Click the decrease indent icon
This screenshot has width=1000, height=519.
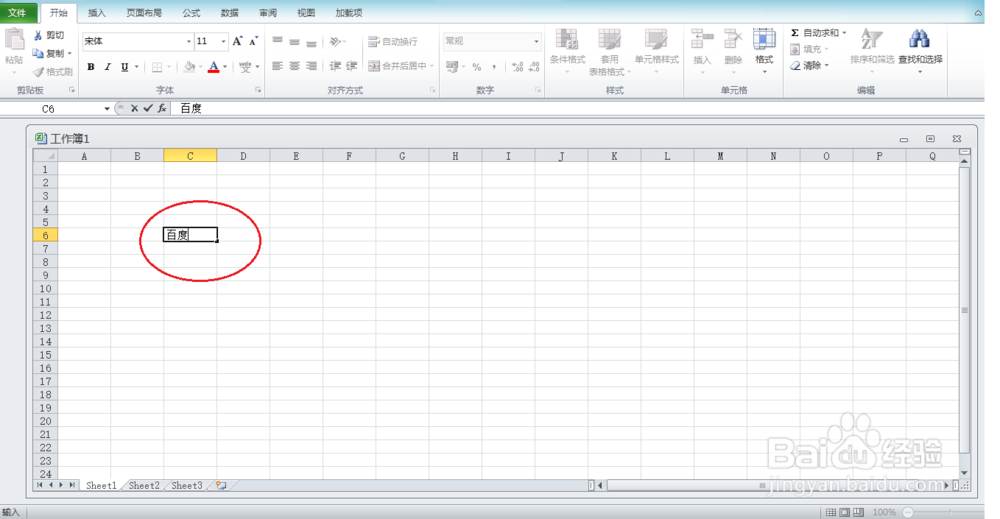[x=335, y=66]
